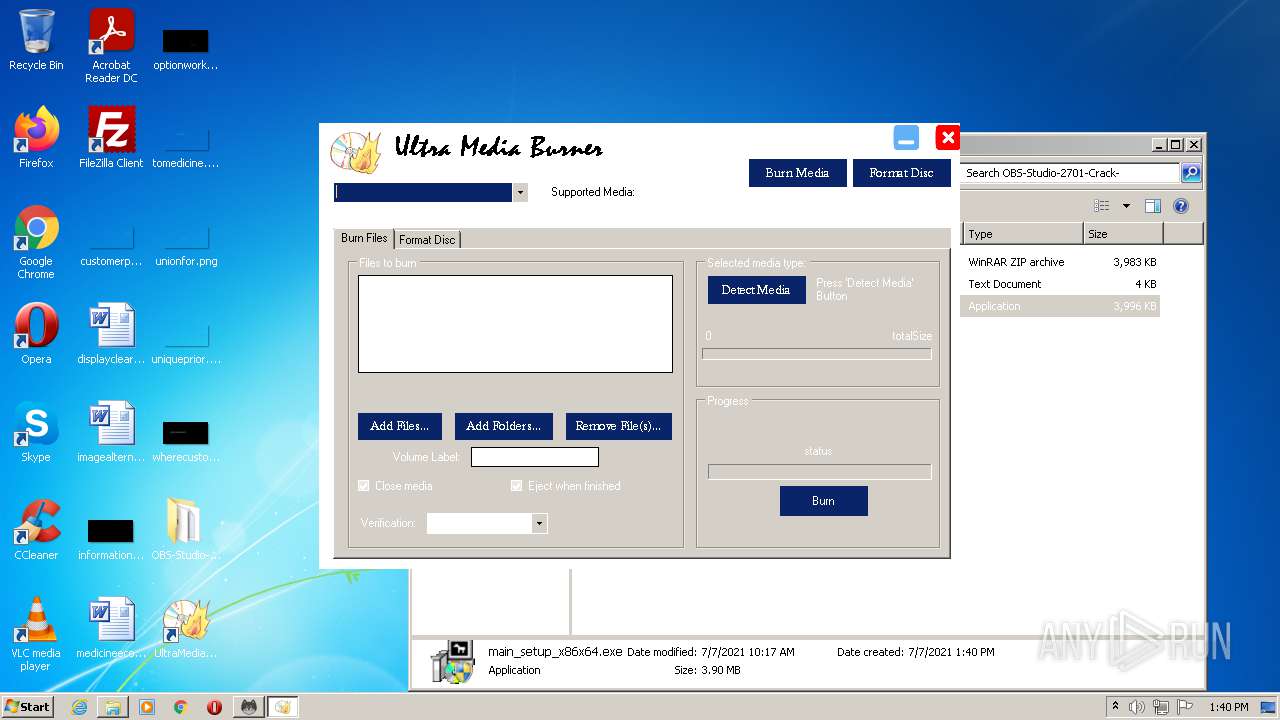Select the FileZilla Client desktop shortcut
Image resolution: width=1280 pixels, height=720 pixels.
[x=111, y=138]
